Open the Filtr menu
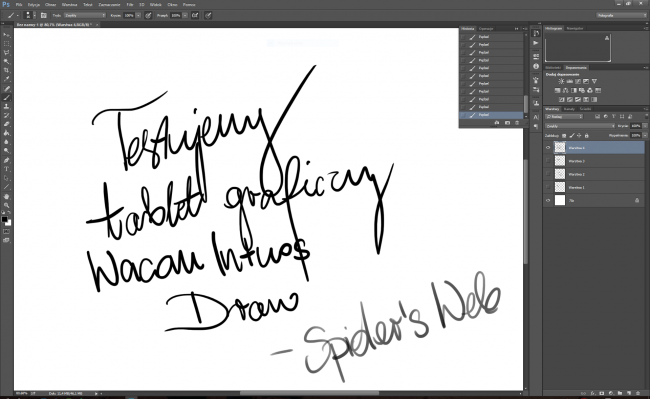The height and width of the screenshot is (399, 650). (130, 5)
